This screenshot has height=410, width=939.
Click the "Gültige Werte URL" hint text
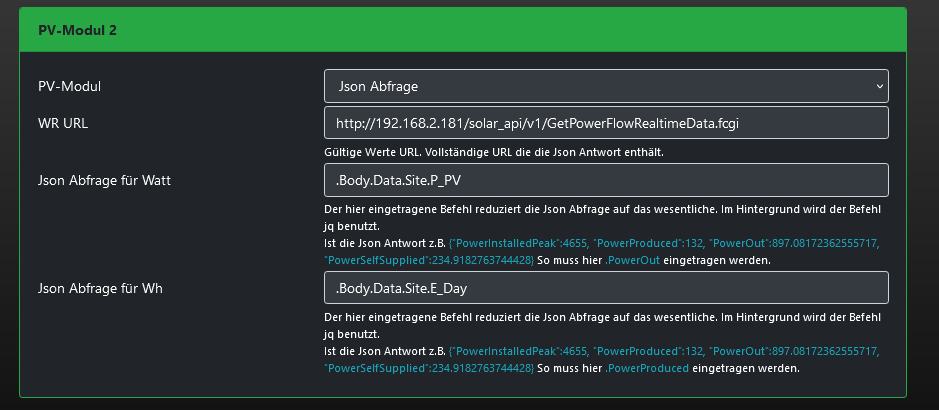click(x=494, y=152)
